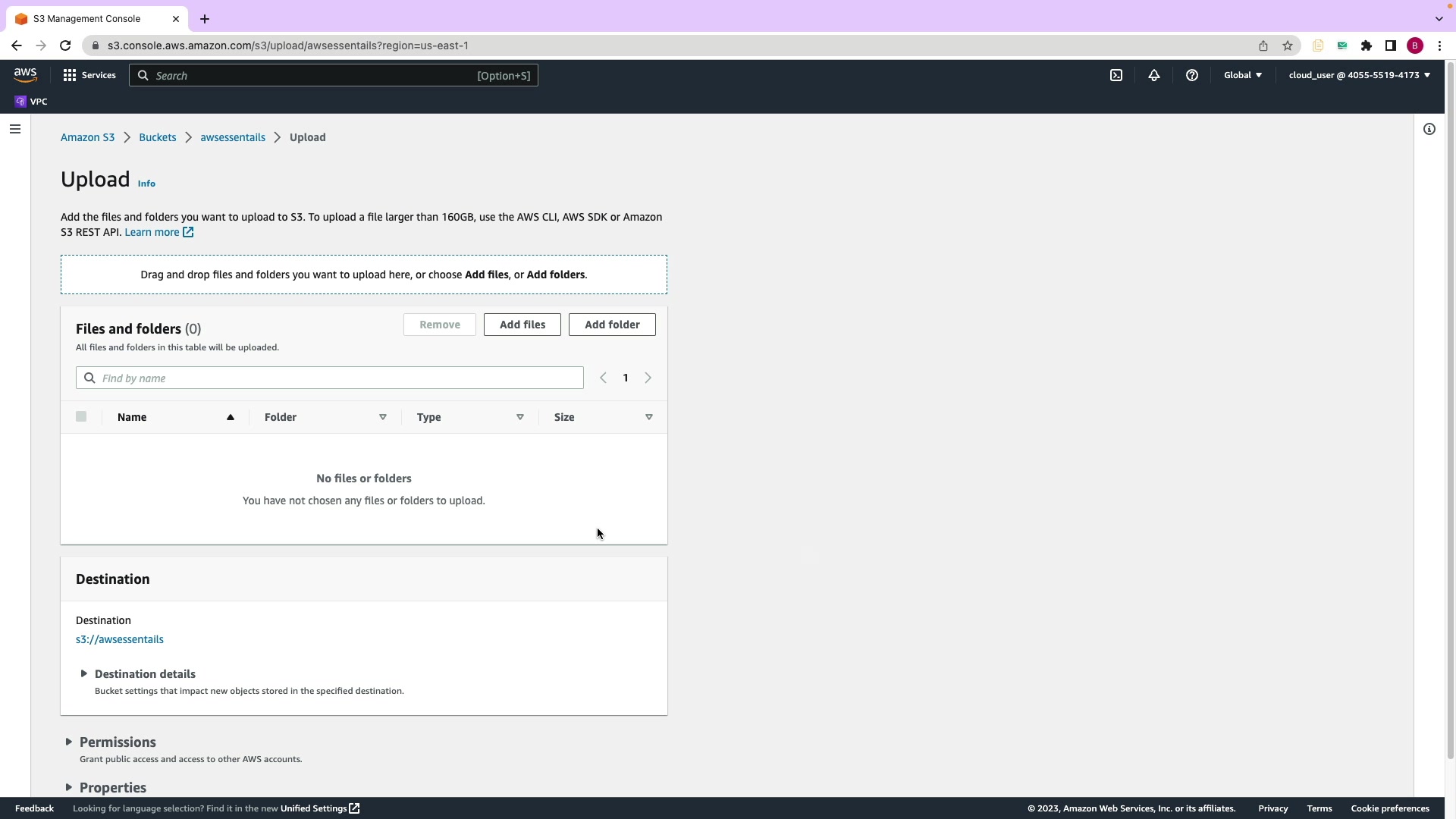
Task: Sort by the Size column arrow
Action: point(648,417)
